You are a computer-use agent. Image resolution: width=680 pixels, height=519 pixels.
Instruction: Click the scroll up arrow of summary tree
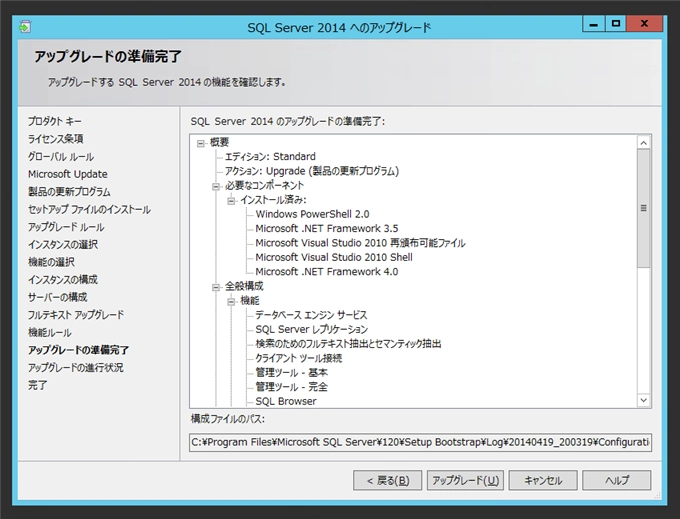(644, 143)
